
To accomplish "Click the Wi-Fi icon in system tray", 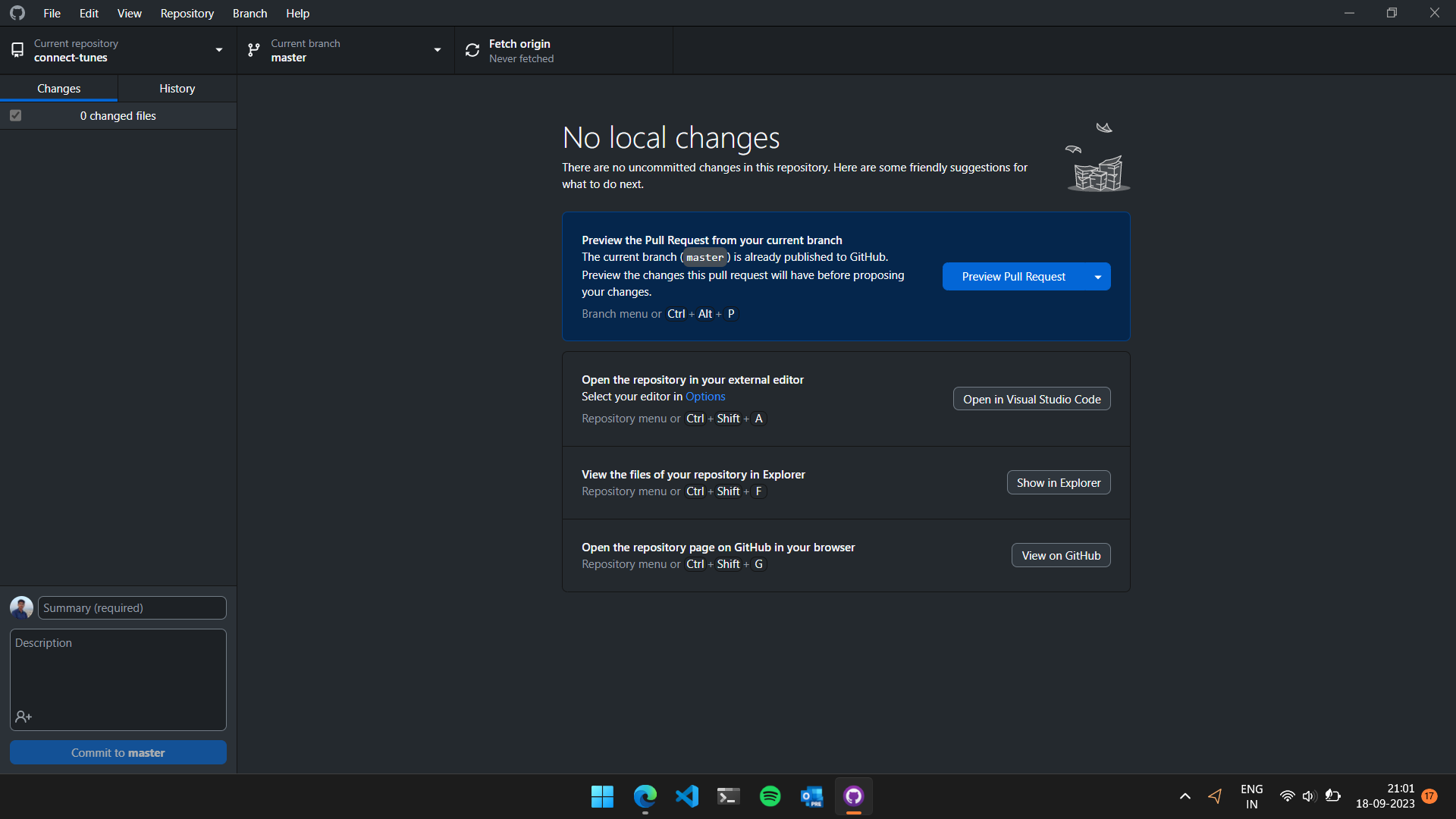I will click(1288, 796).
